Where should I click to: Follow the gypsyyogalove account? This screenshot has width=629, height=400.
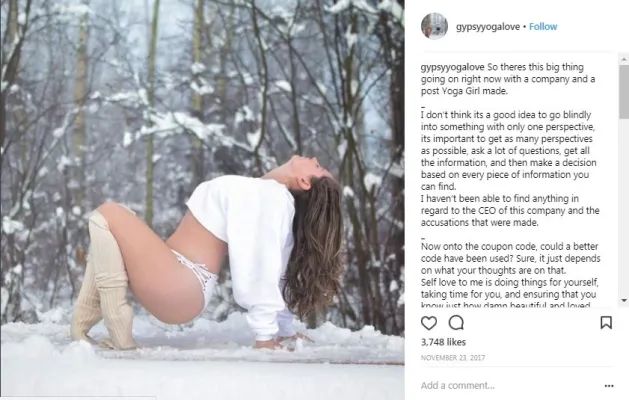(x=543, y=26)
